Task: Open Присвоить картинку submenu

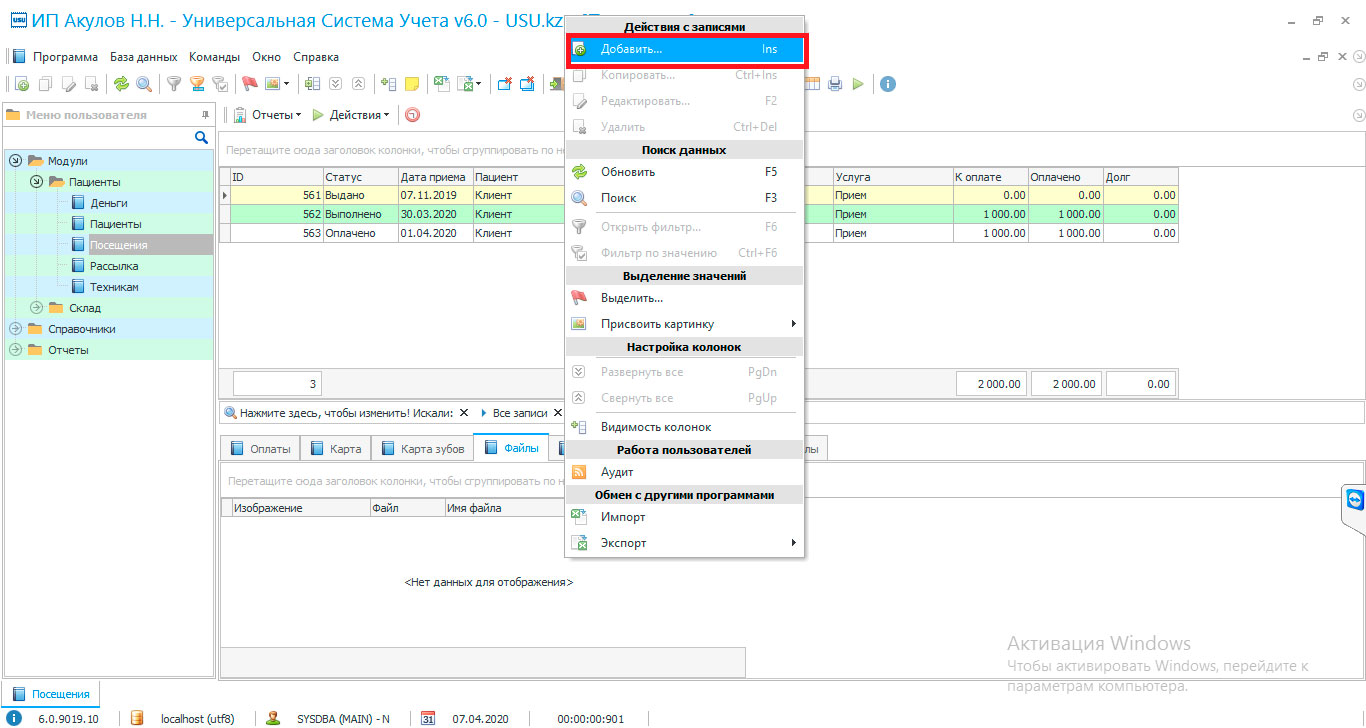Action: 685,324
